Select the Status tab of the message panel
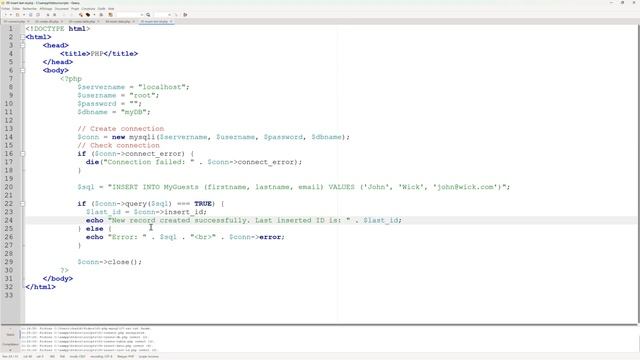The height and width of the screenshot is (360, 640). [10, 335]
